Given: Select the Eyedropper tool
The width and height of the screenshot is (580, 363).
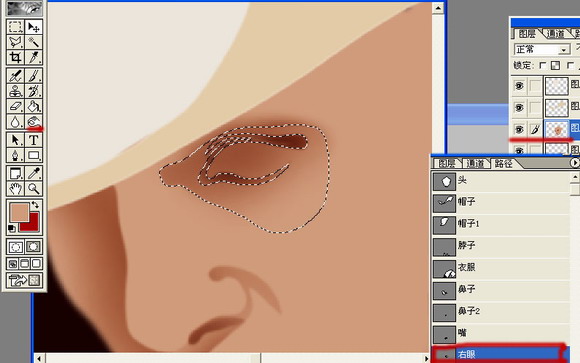Looking at the screenshot, I should click(x=34, y=173).
